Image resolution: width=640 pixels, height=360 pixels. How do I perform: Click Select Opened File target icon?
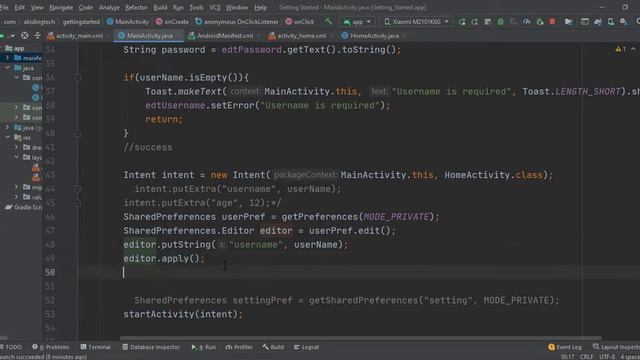tap(24, 36)
